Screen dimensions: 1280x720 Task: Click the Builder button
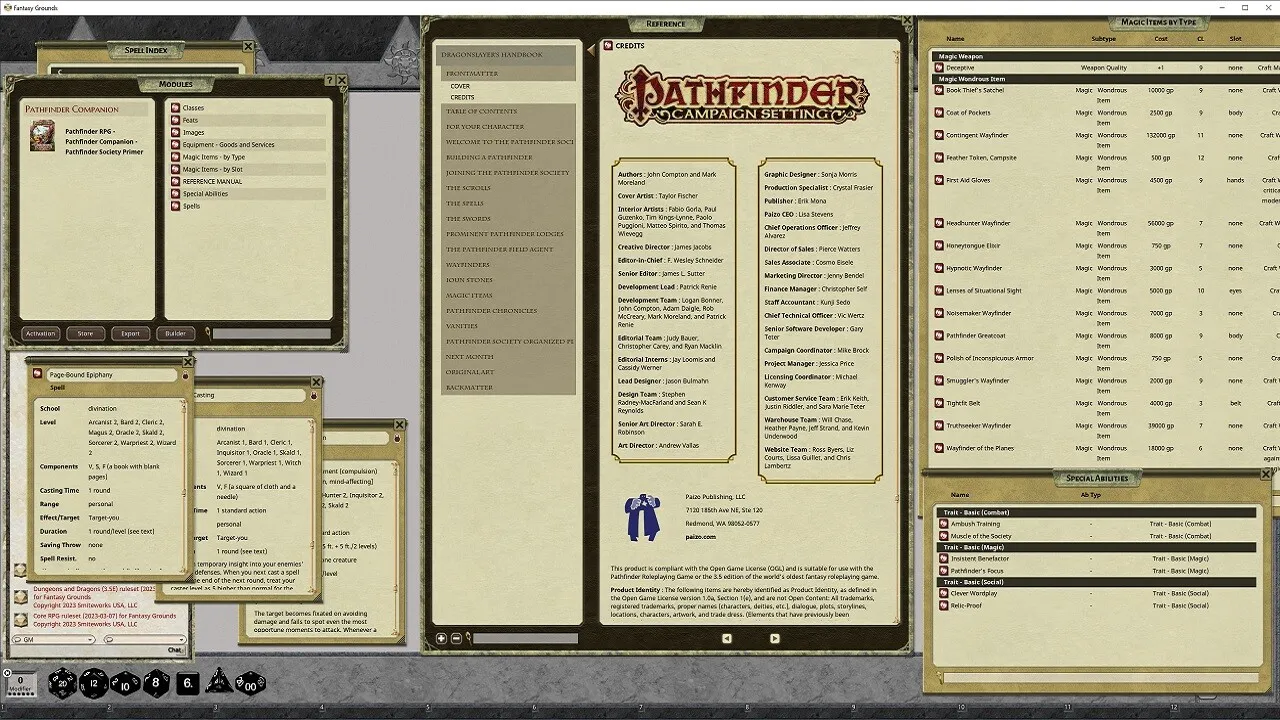pos(176,334)
